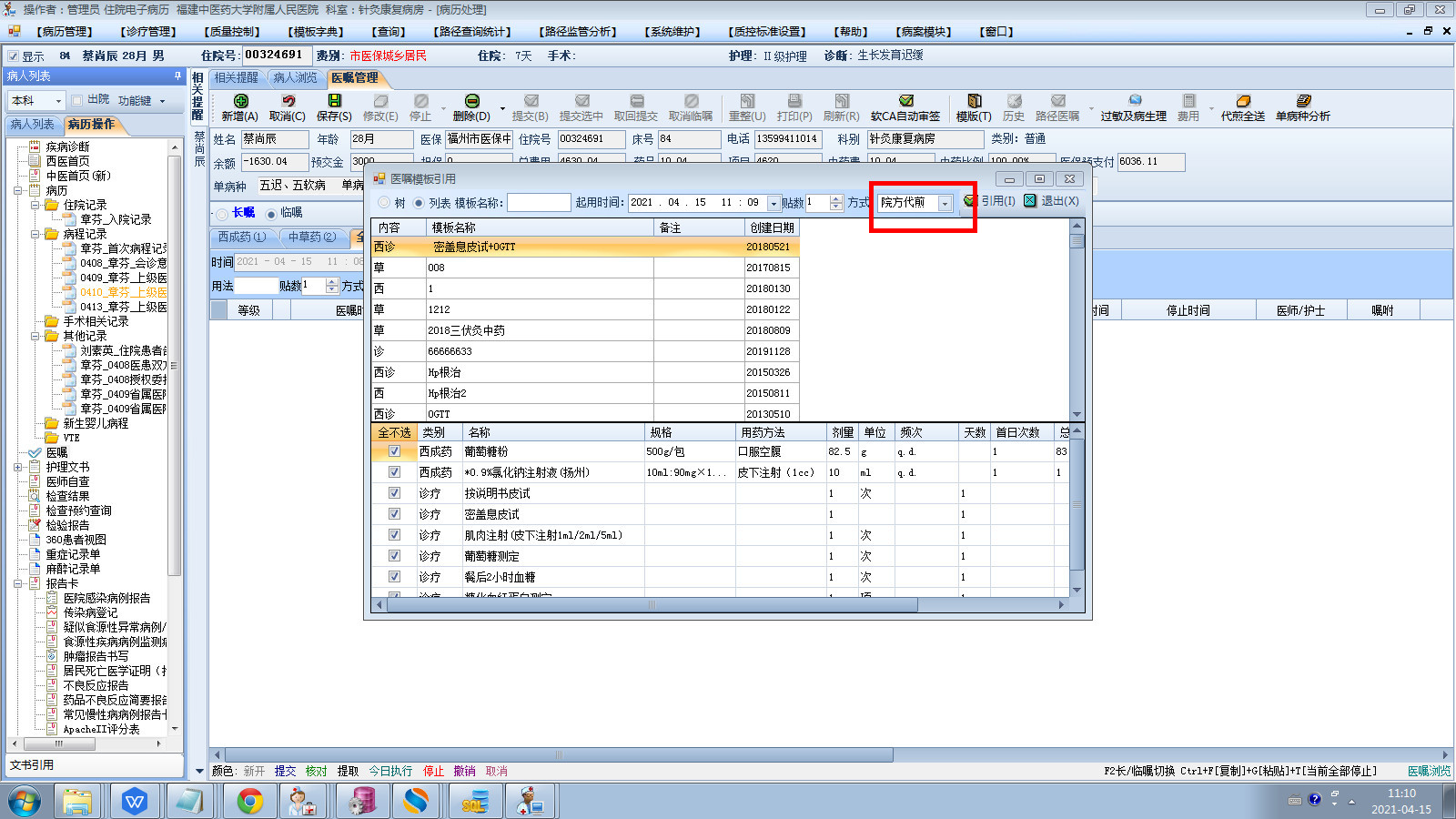The width and height of the screenshot is (1456, 819).
Task: Collapse the 报告卡 tree node
Action: [18, 584]
